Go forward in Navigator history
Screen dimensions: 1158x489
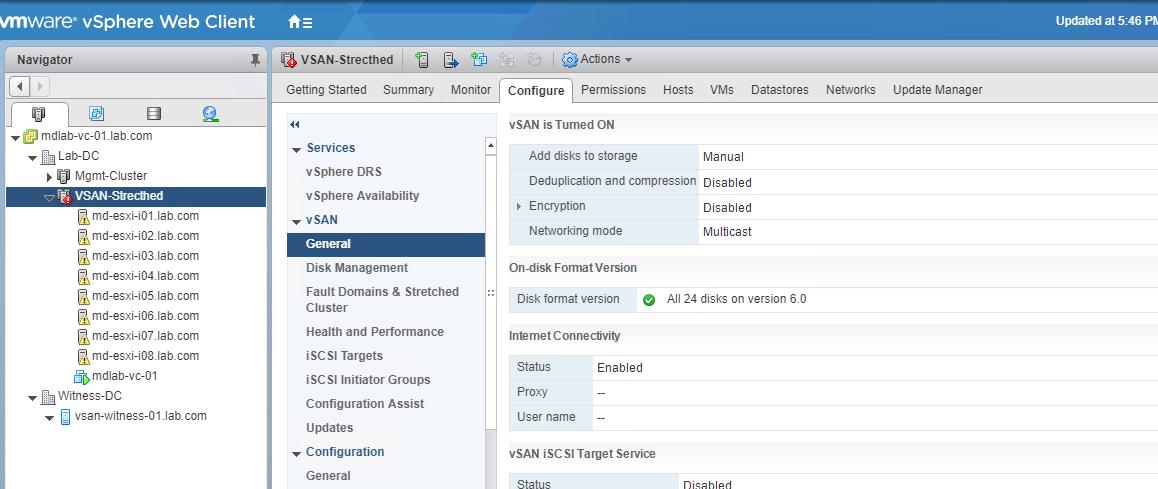coord(39,86)
